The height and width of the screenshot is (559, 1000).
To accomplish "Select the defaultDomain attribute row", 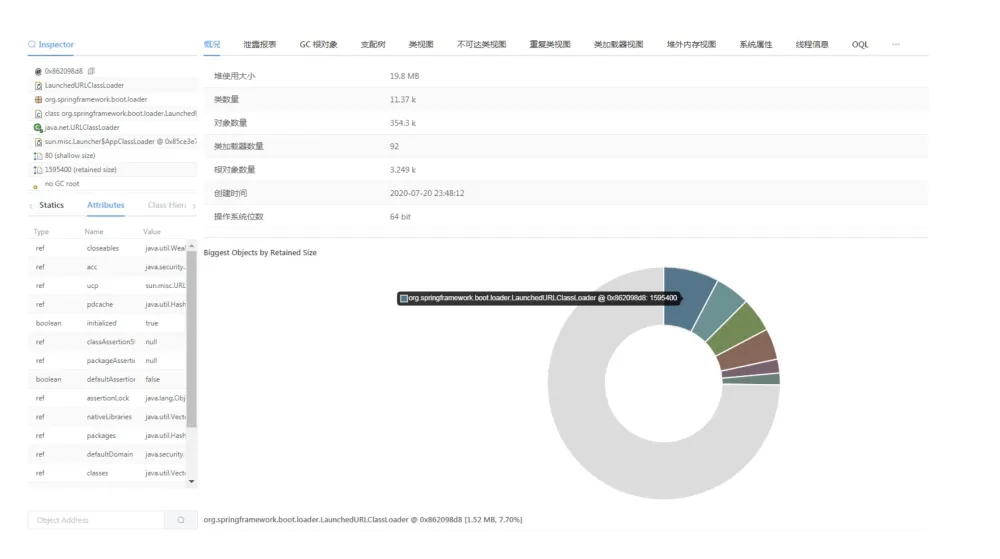I will tap(107, 454).
